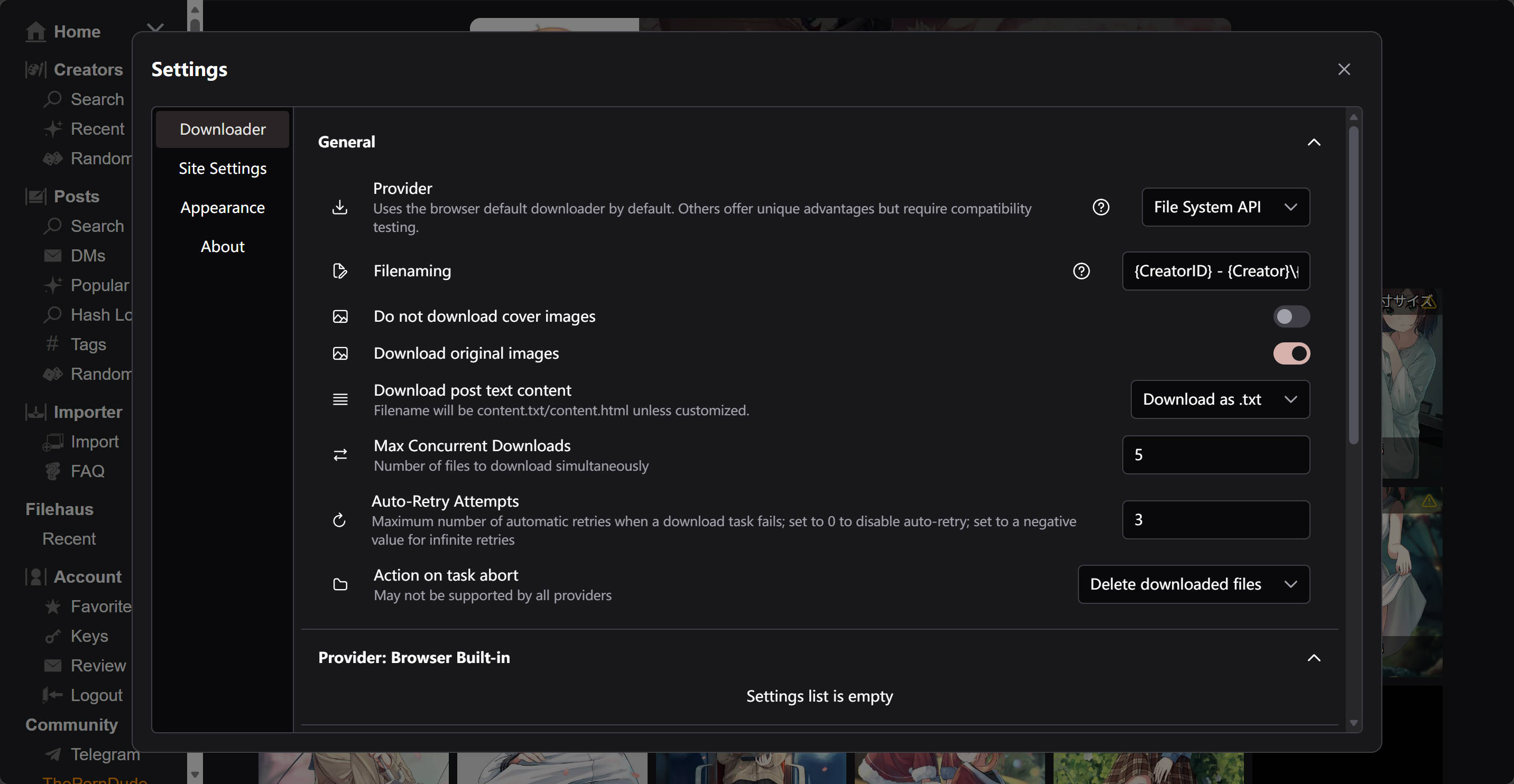
Task: Select the Downloader settings tab
Action: pos(223,129)
